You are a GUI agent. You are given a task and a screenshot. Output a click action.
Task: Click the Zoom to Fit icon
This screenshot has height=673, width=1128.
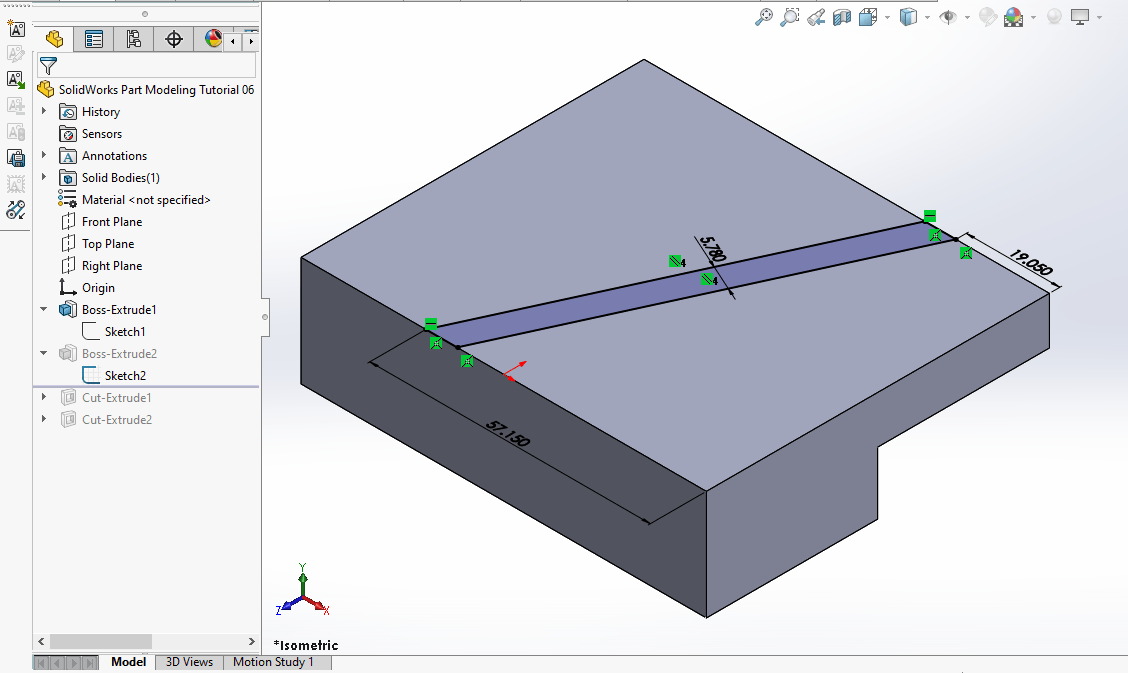[763, 17]
